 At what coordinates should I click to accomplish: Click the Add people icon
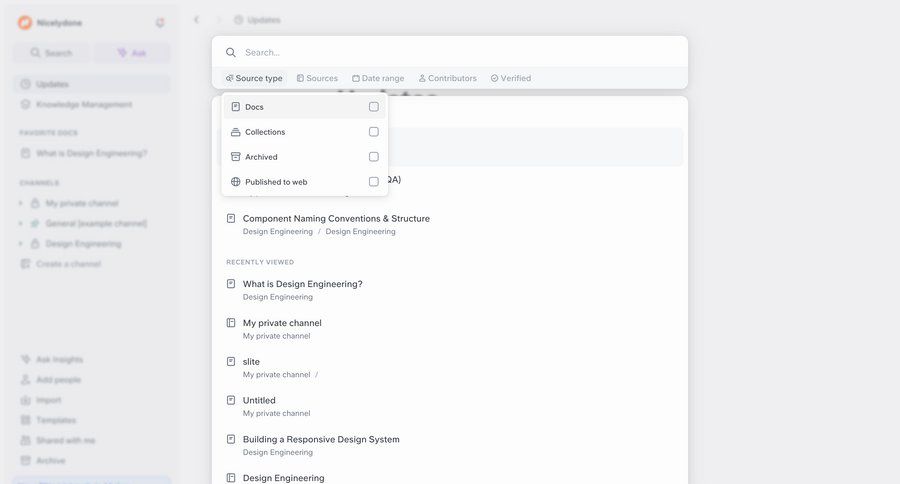[26, 380]
